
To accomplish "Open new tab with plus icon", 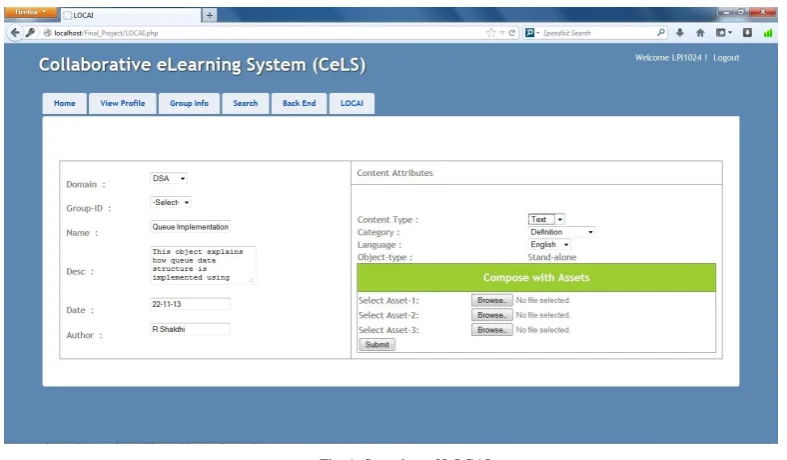I will (209, 16).
